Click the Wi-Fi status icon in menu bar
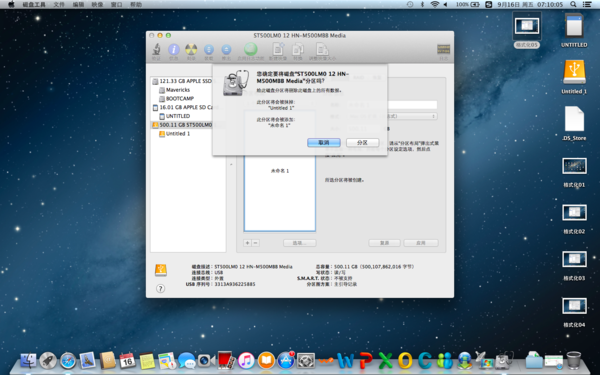 point(434,4)
